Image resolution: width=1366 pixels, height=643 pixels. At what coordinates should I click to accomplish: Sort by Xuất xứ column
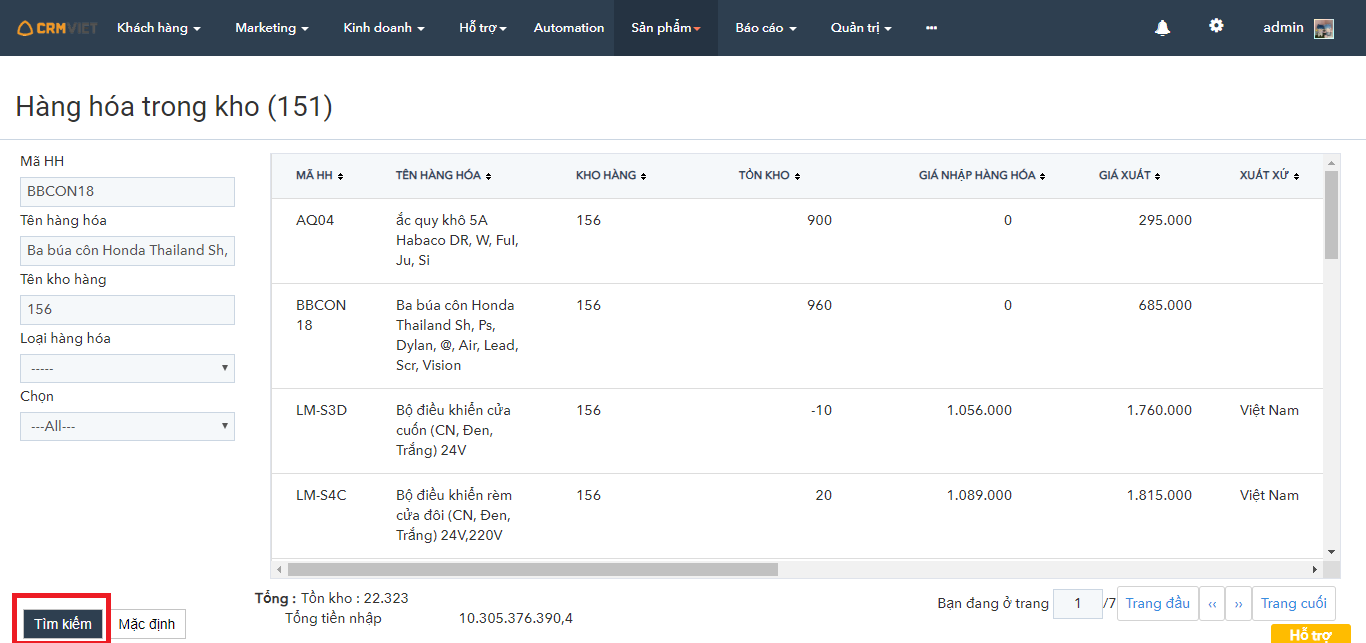[1270, 176]
